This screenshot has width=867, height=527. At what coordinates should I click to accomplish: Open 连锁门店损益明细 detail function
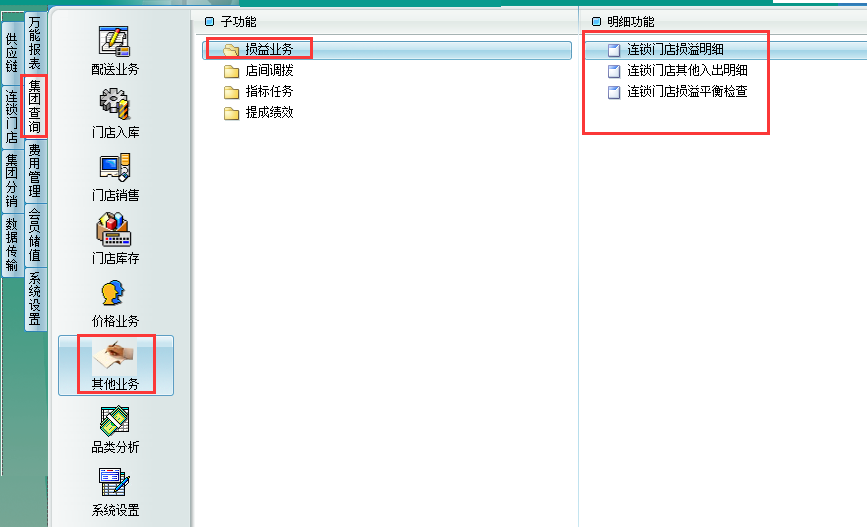click(675, 49)
